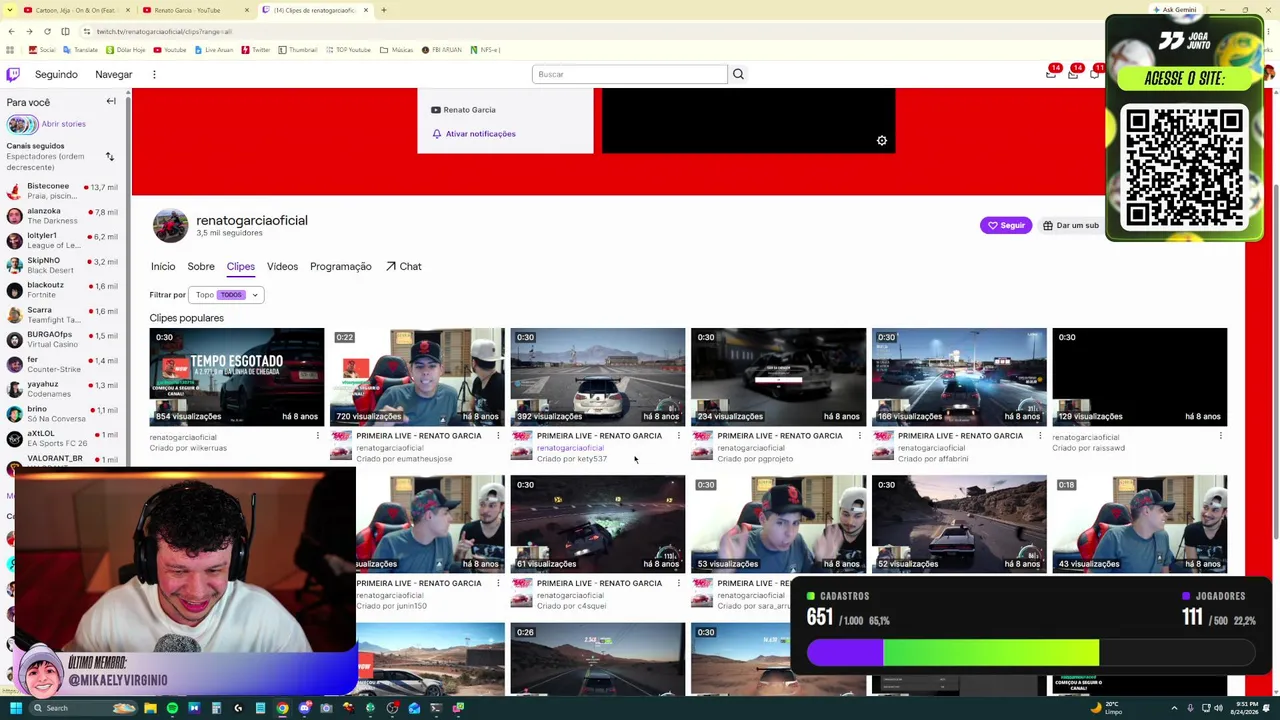1280x720 pixels.
Task: Open Windows Start menu
Action: (x=16, y=708)
